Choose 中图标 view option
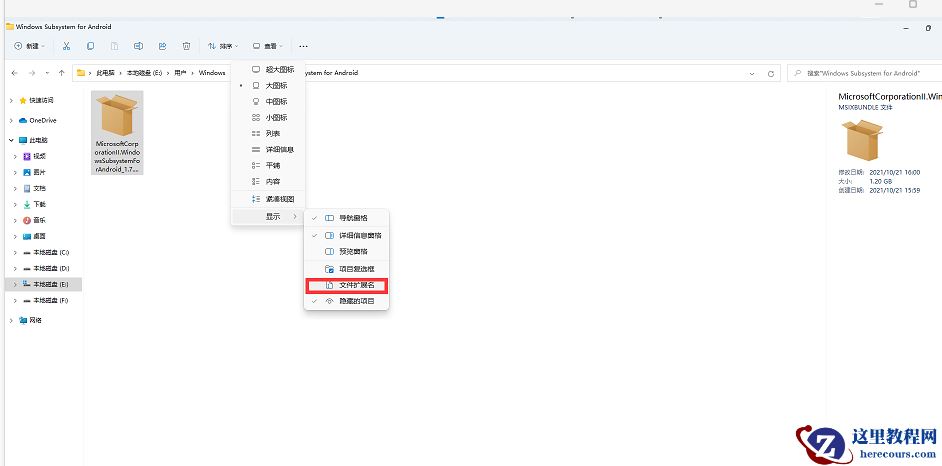Screen dimensions: 942x466 point(269,101)
